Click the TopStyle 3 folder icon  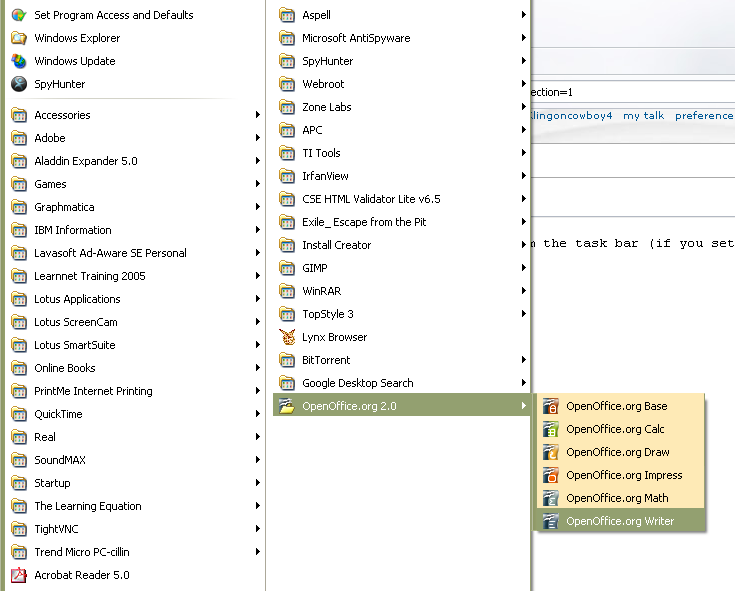click(x=287, y=314)
